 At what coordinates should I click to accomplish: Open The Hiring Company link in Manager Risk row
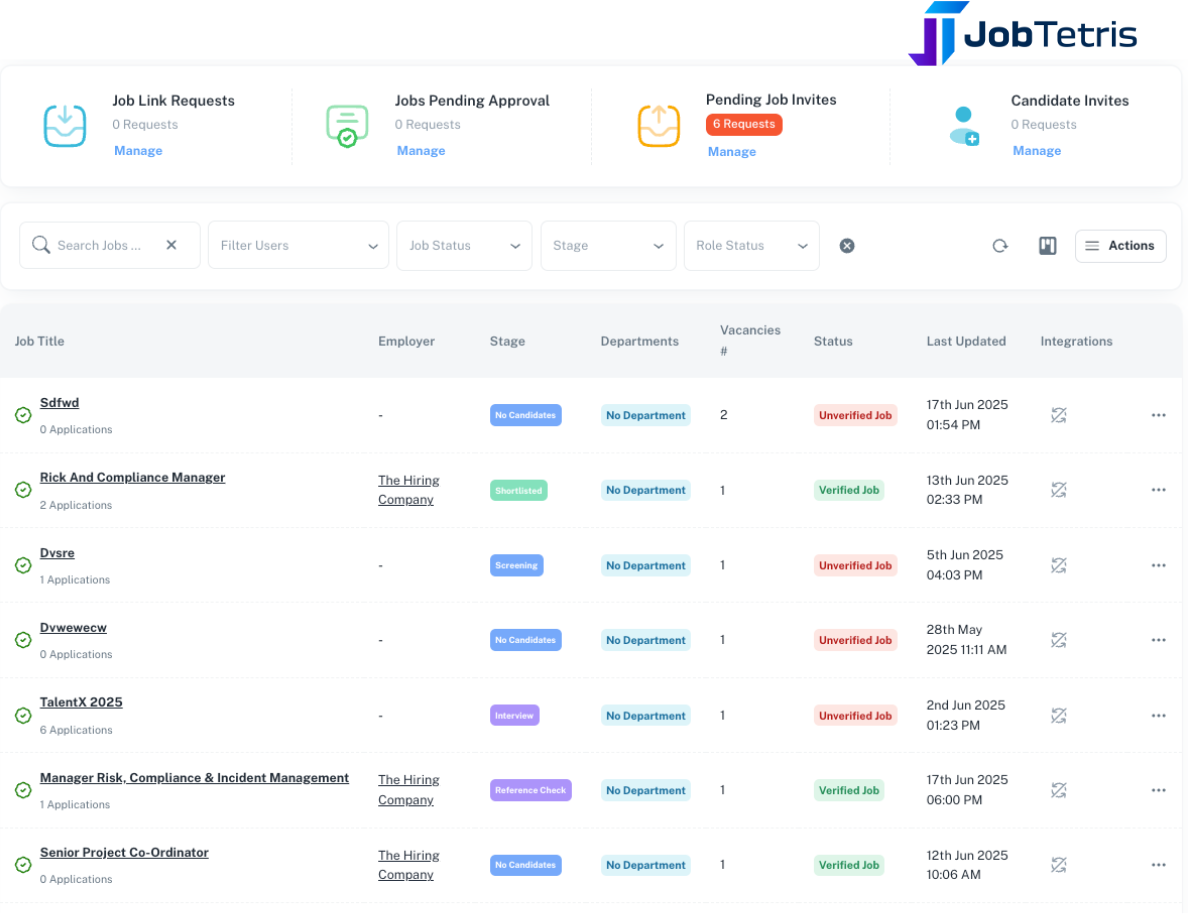tap(408, 790)
